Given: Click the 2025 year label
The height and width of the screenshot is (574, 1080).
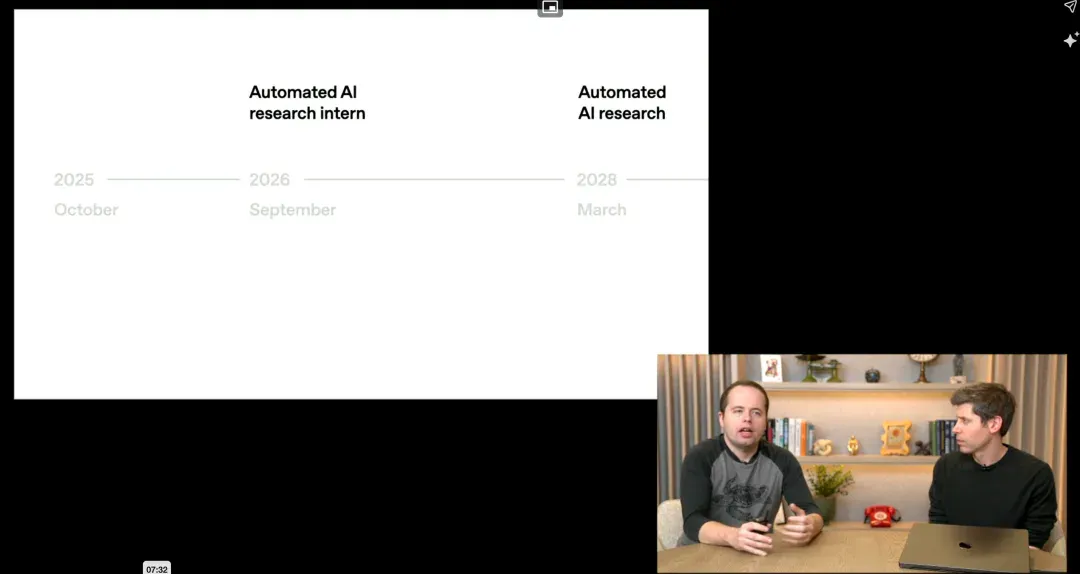Looking at the screenshot, I should coord(74,180).
